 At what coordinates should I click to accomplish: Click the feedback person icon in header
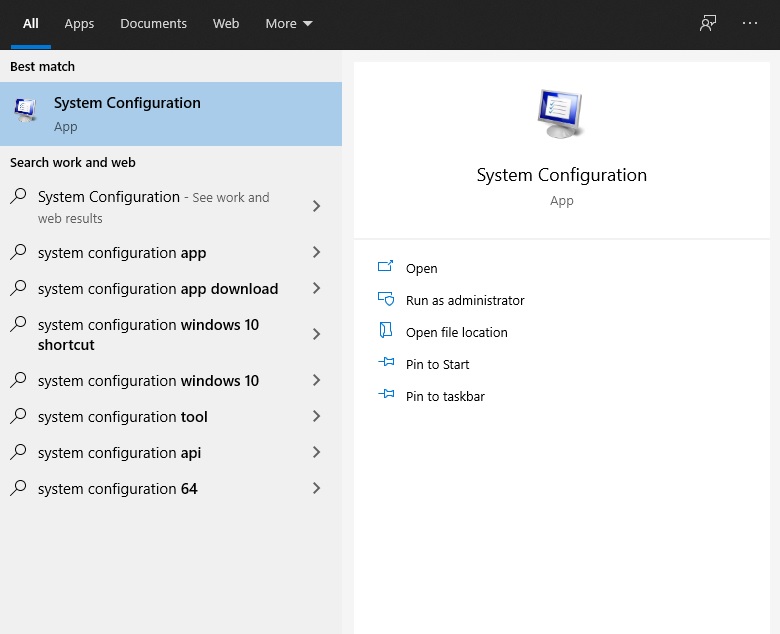(708, 23)
